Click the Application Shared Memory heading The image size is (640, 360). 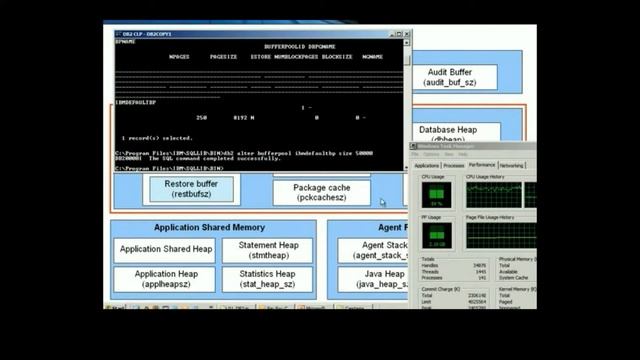(x=209, y=227)
